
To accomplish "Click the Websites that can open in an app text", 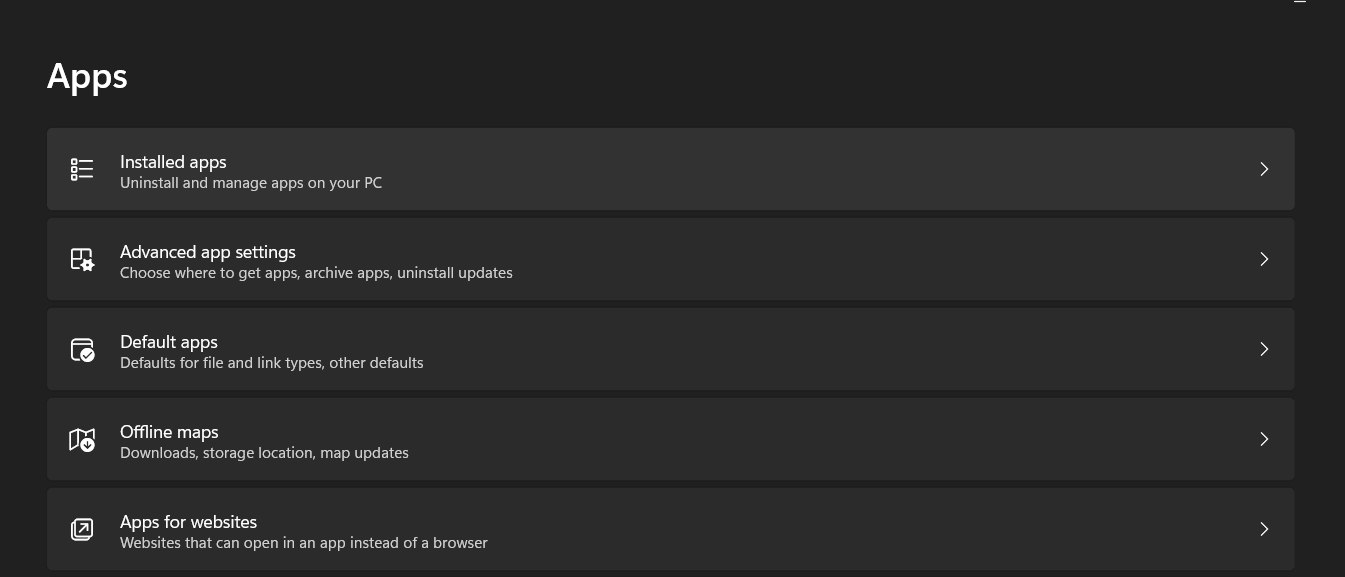I will 304,543.
